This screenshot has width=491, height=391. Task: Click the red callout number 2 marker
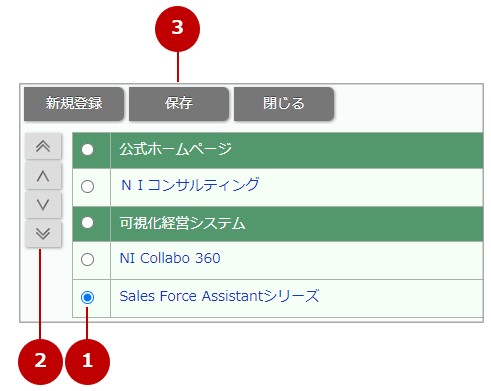40,362
